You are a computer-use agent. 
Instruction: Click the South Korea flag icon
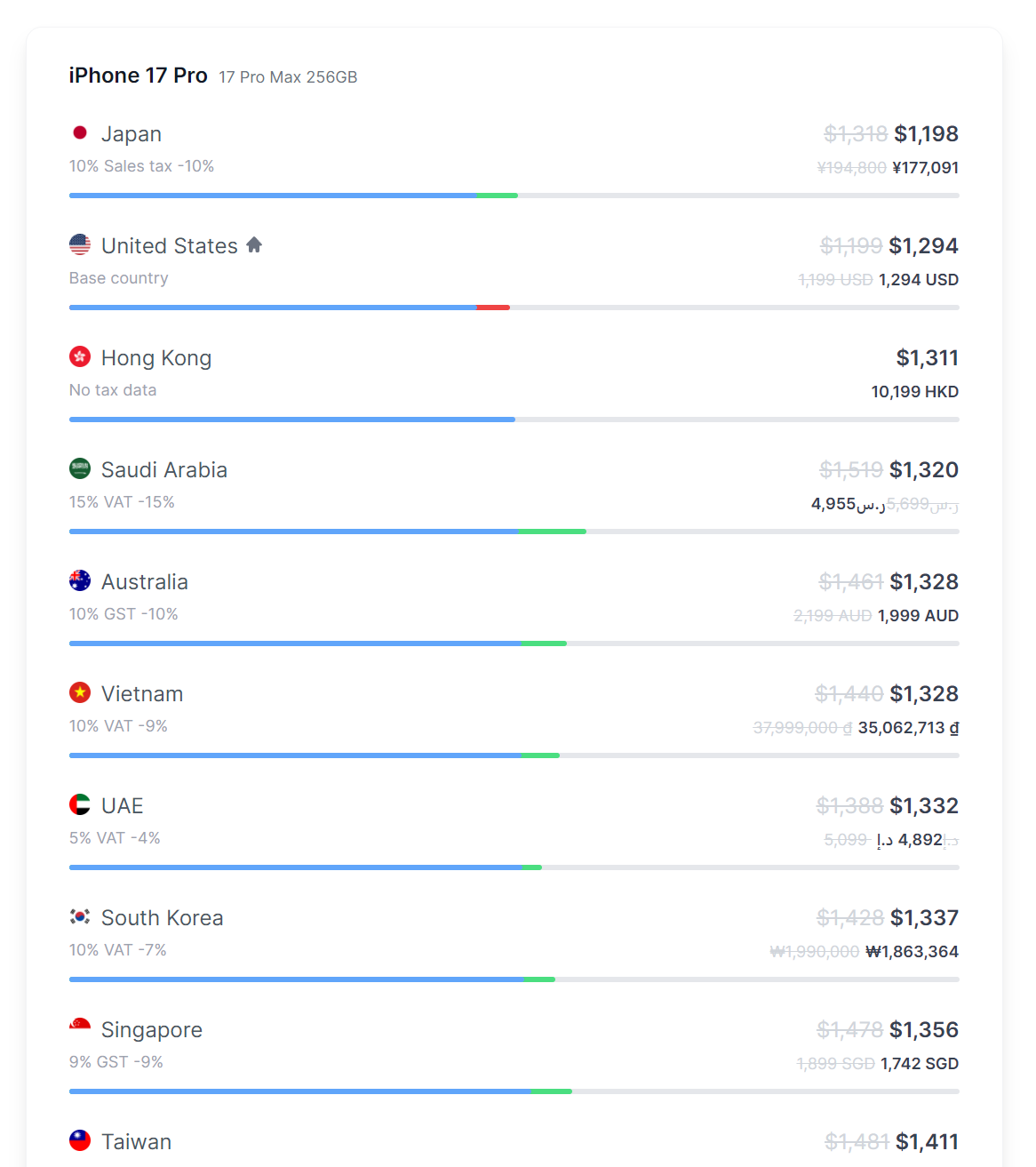click(80, 916)
